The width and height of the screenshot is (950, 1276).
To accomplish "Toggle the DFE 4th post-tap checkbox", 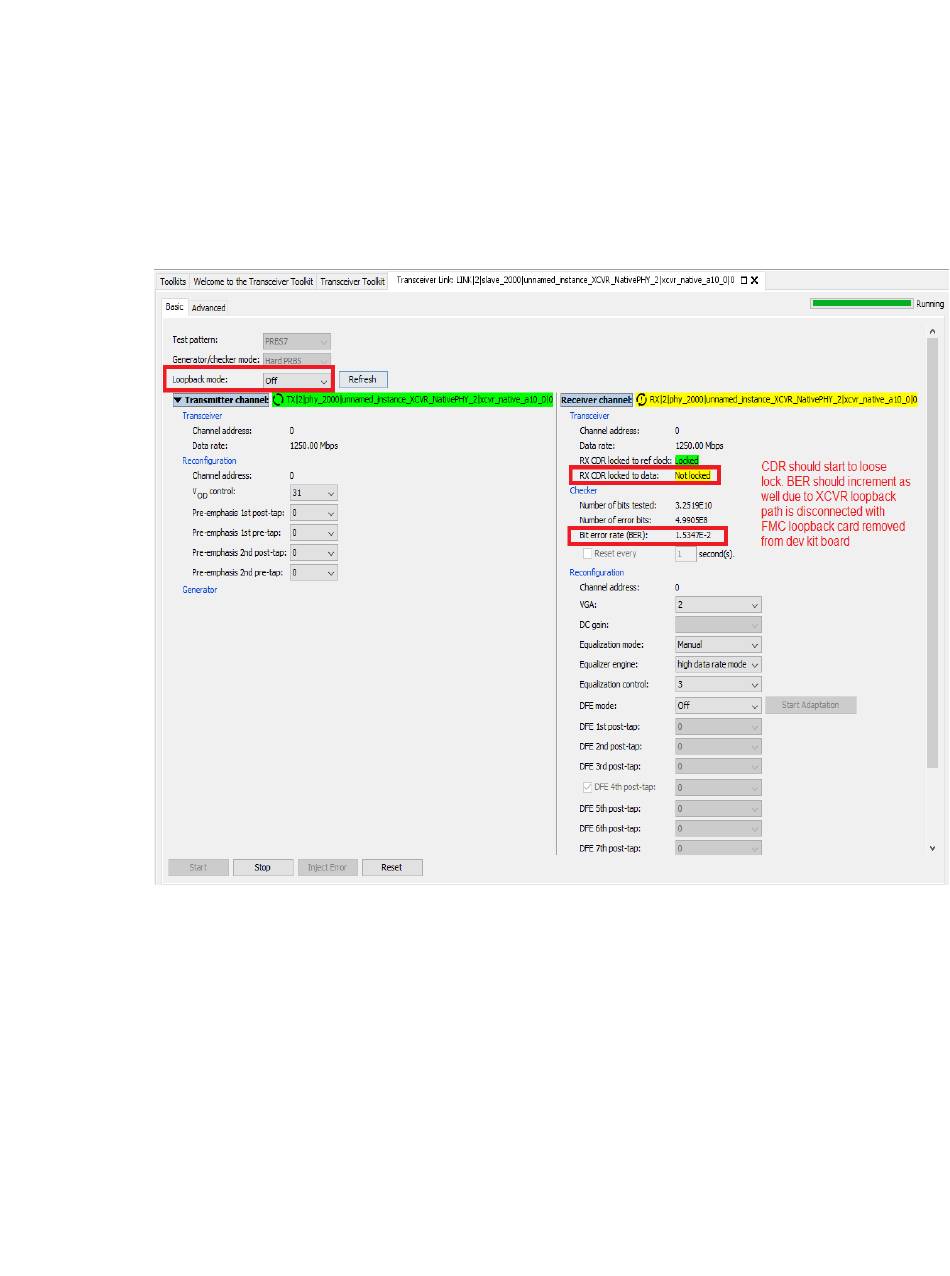I will point(587,787).
